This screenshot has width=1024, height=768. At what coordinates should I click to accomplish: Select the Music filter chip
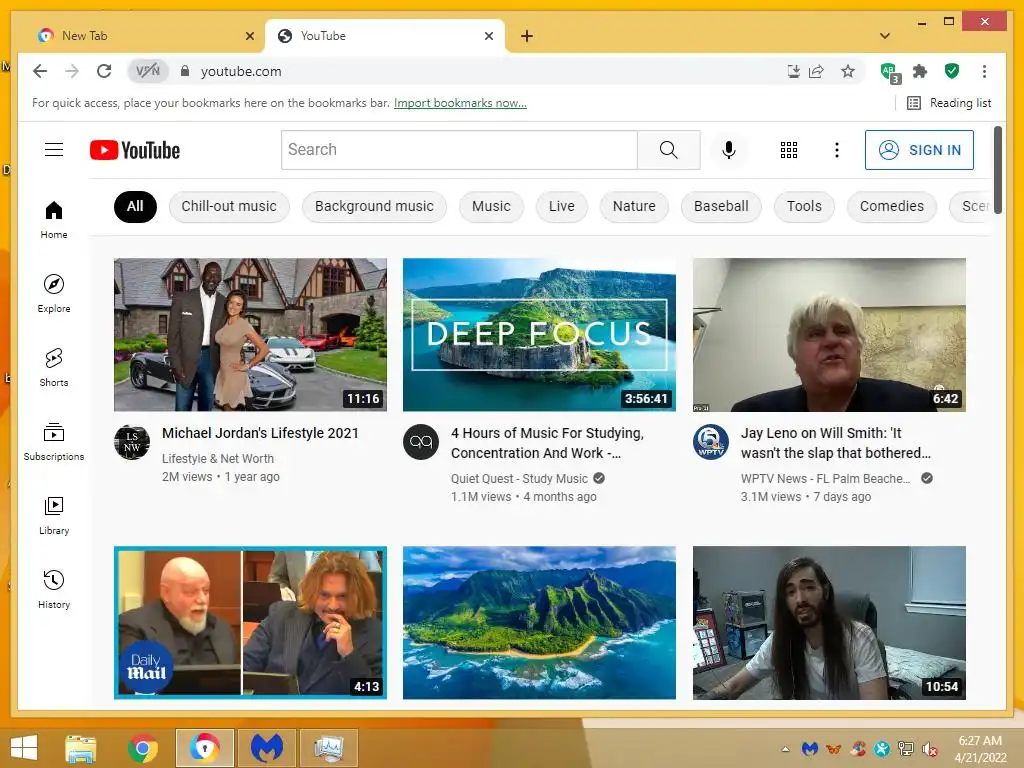491,206
